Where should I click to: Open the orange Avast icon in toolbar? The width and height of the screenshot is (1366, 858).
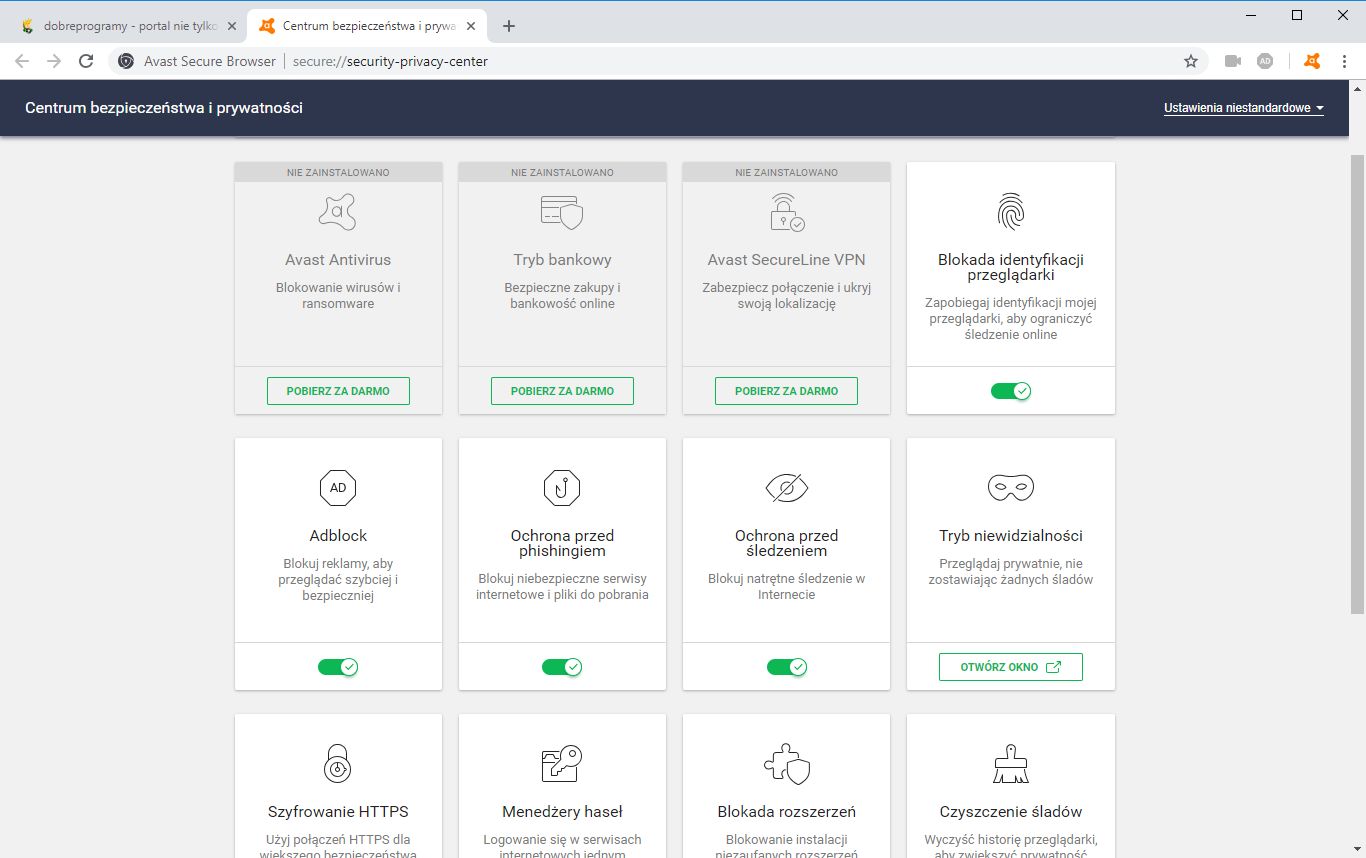click(1312, 61)
